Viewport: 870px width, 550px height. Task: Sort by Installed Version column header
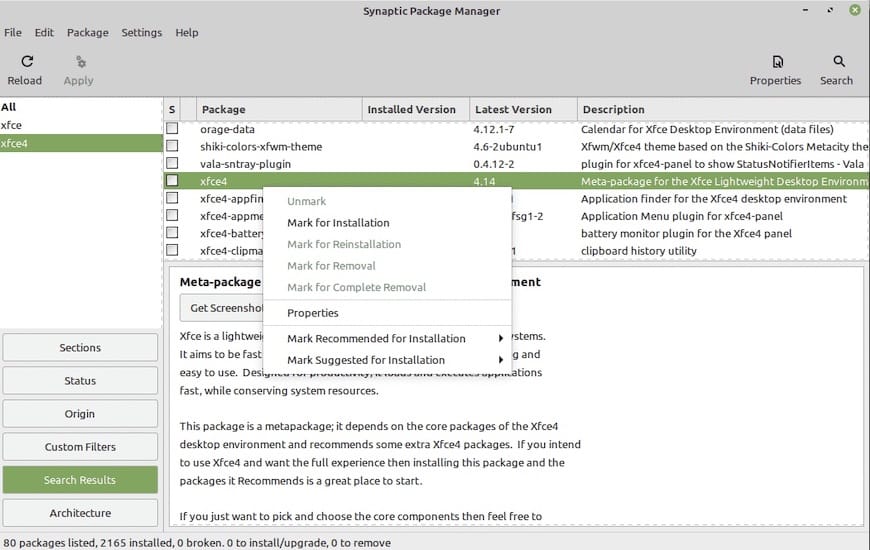click(416, 109)
